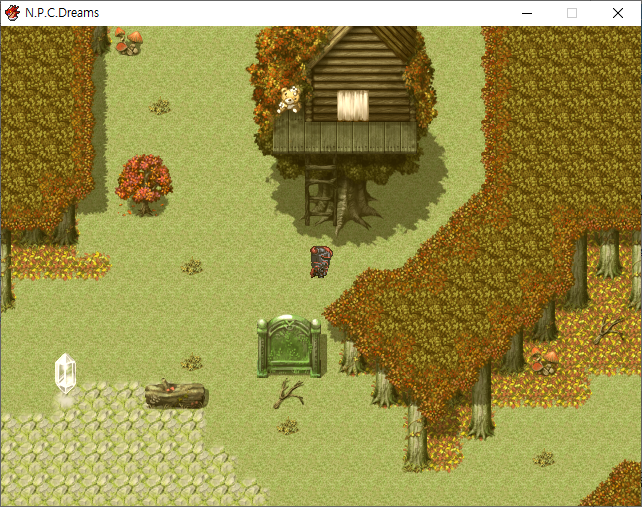Click the orange mushrooms near the treehouse

(129, 41)
